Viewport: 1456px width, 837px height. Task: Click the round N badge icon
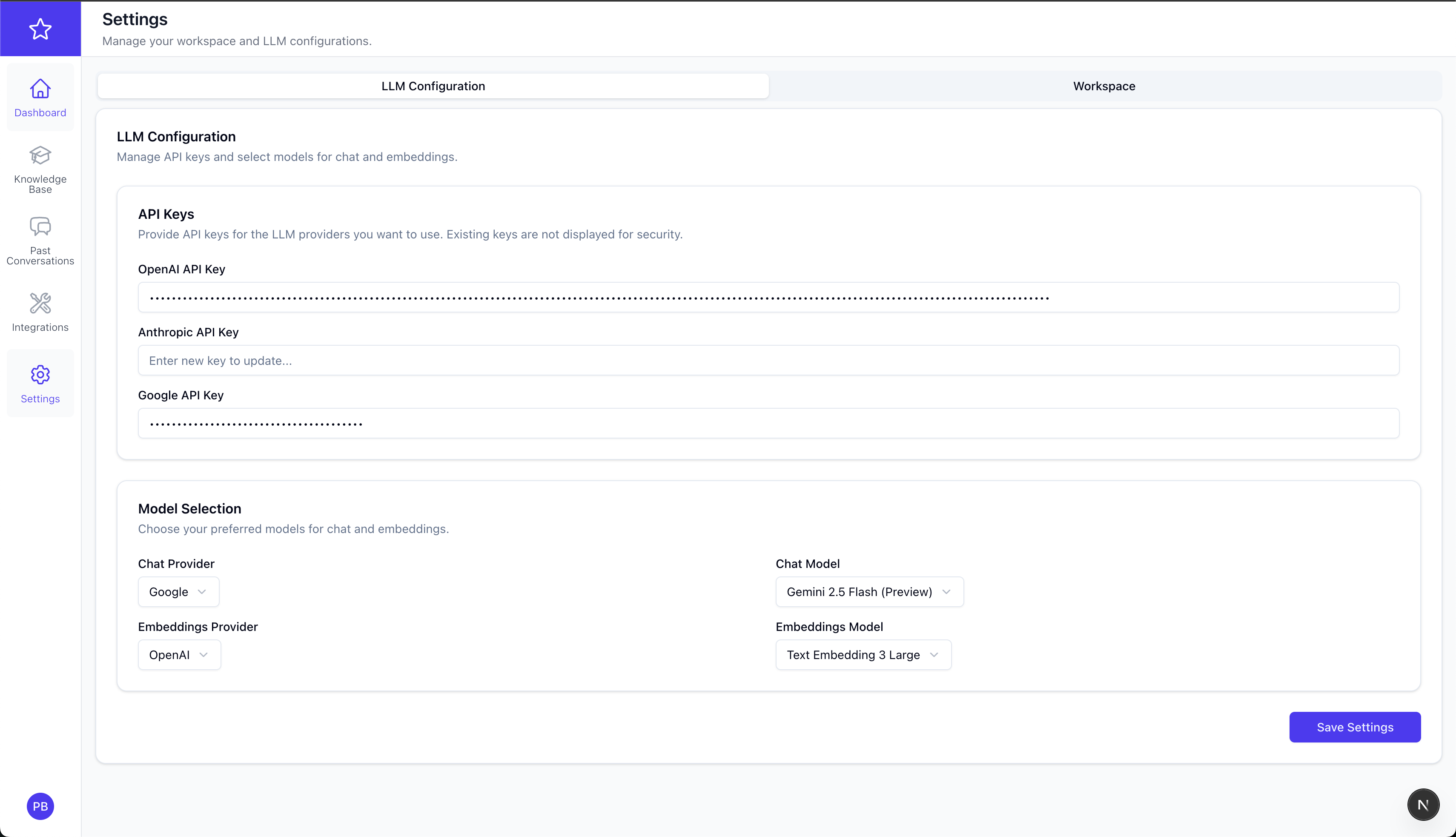(x=1423, y=805)
